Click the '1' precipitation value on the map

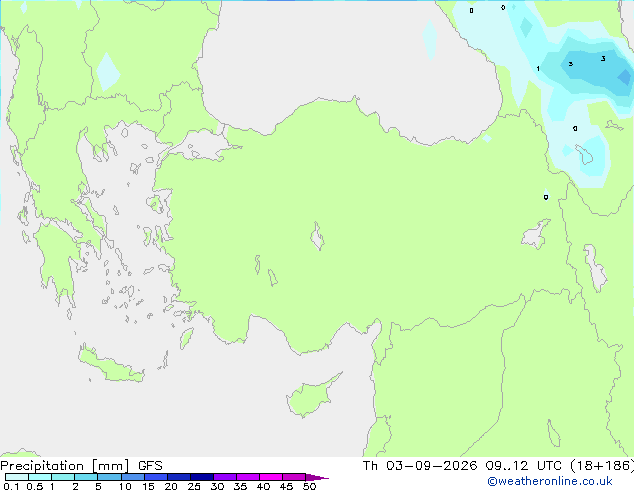[538, 68]
